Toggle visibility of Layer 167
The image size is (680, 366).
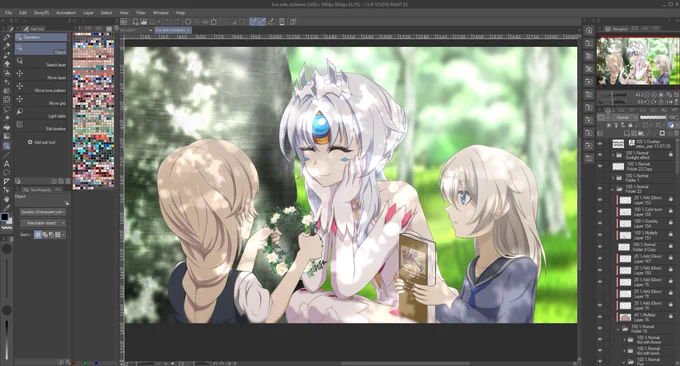pos(600,259)
